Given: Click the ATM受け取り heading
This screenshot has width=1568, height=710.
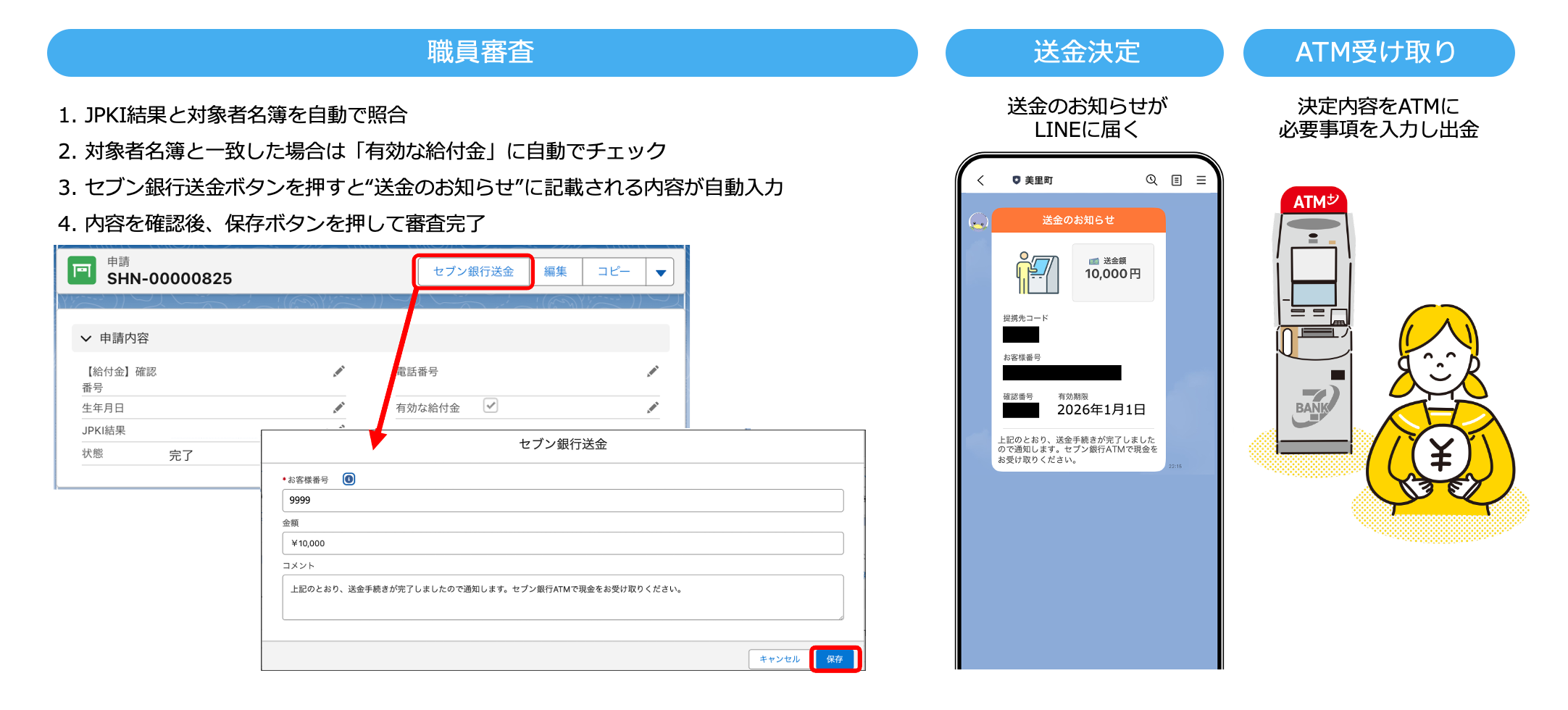Looking at the screenshot, I should [x=1376, y=52].
